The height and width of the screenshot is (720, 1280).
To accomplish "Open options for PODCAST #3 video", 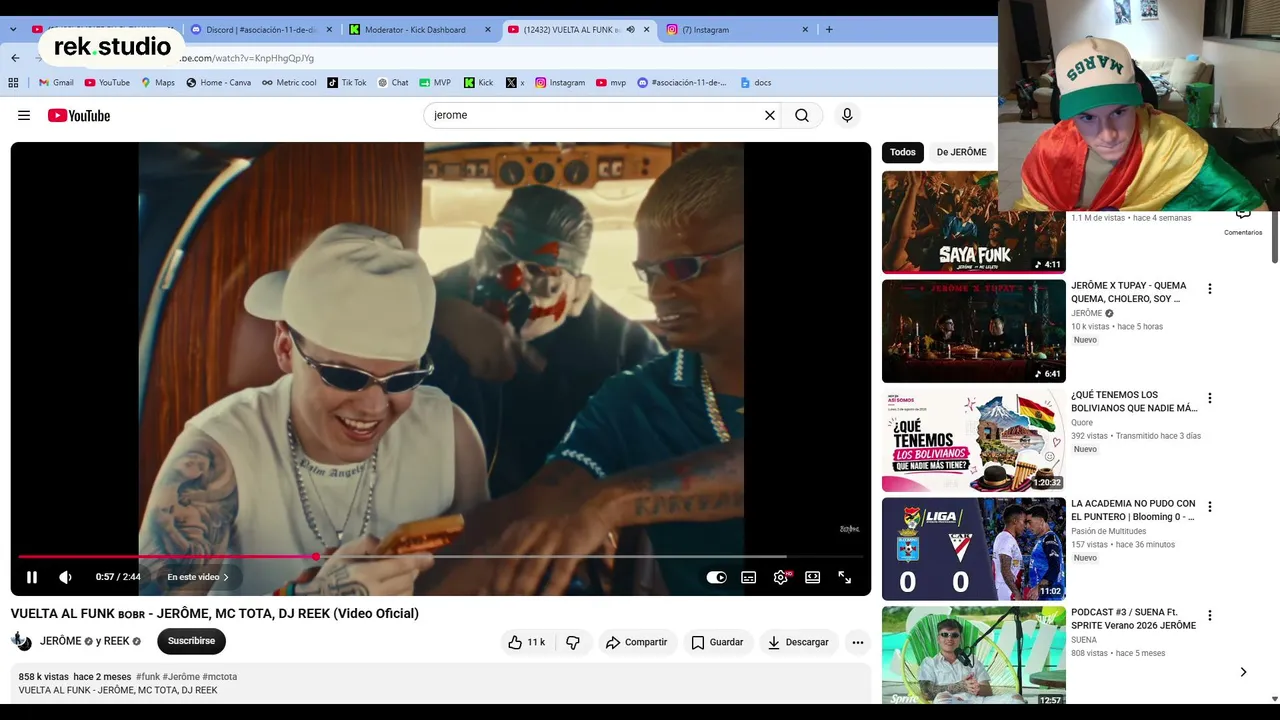I will [x=1210, y=616].
